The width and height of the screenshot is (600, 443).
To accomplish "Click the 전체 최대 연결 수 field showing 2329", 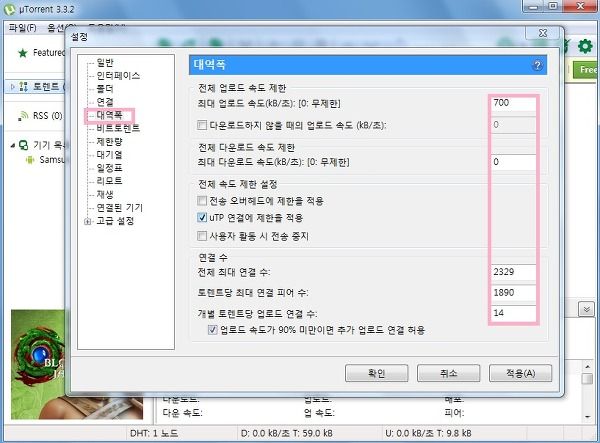I will tap(513, 272).
